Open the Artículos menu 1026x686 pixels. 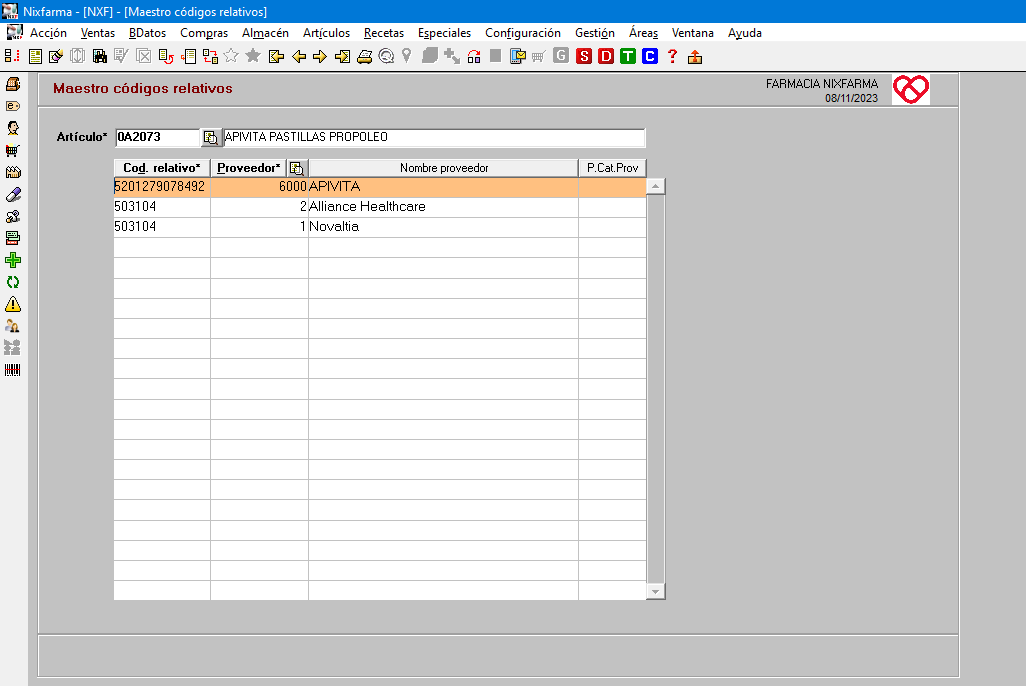[x=326, y=33]
